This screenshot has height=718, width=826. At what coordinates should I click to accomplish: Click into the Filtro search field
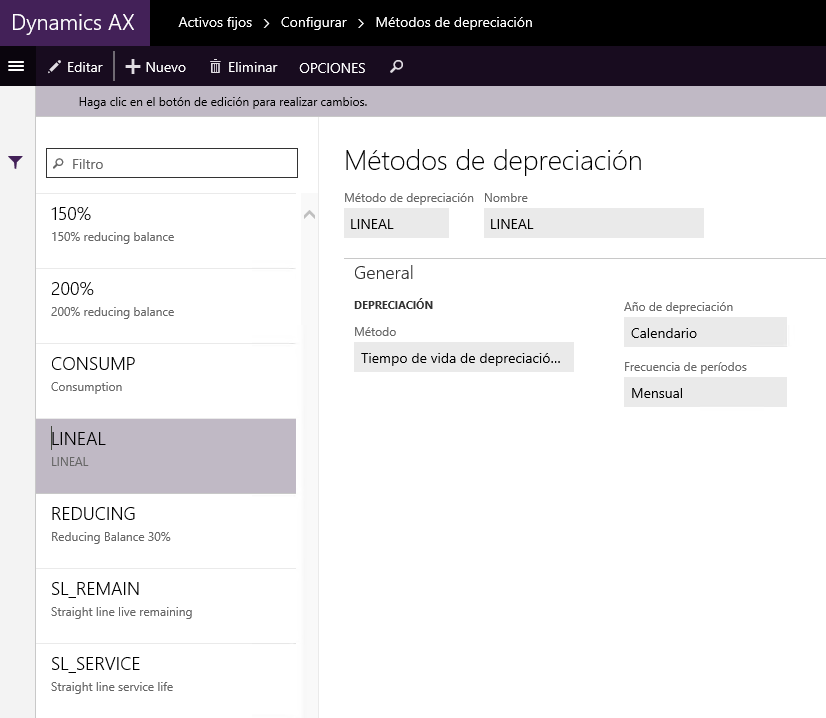pyautogui.click(x=172, y=163)
